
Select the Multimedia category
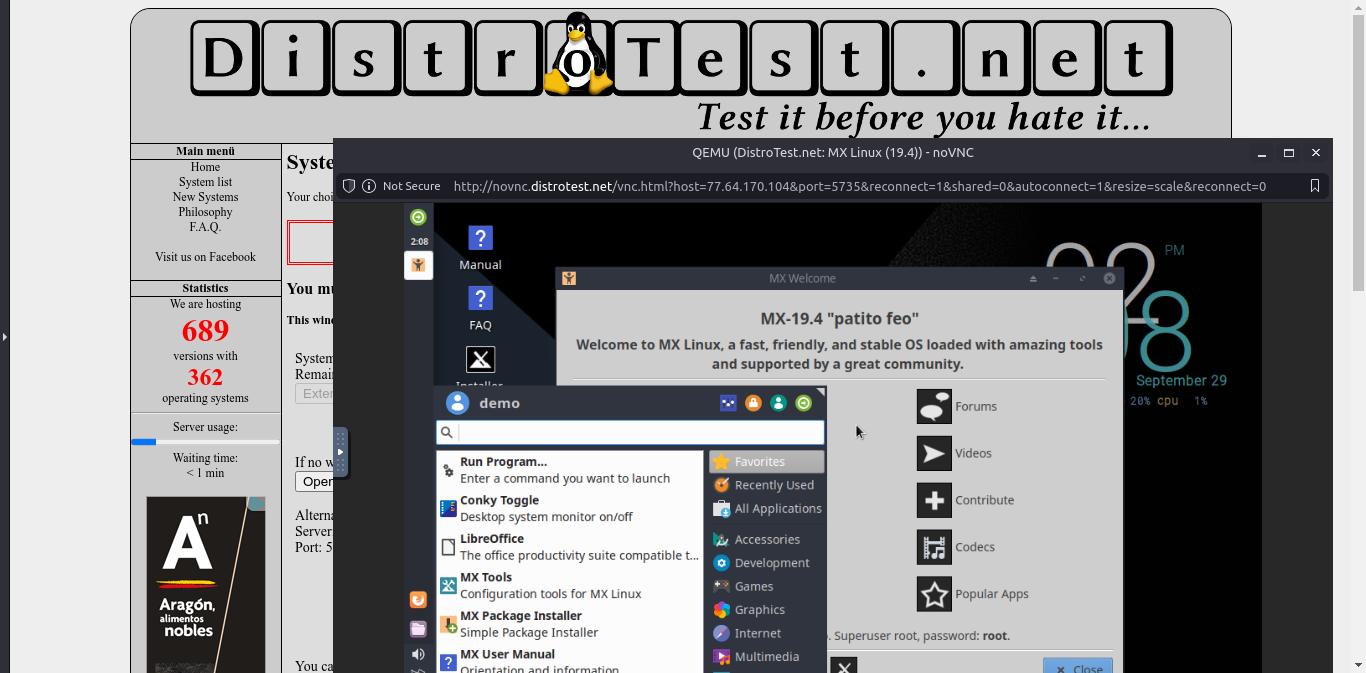click(767, 656)
